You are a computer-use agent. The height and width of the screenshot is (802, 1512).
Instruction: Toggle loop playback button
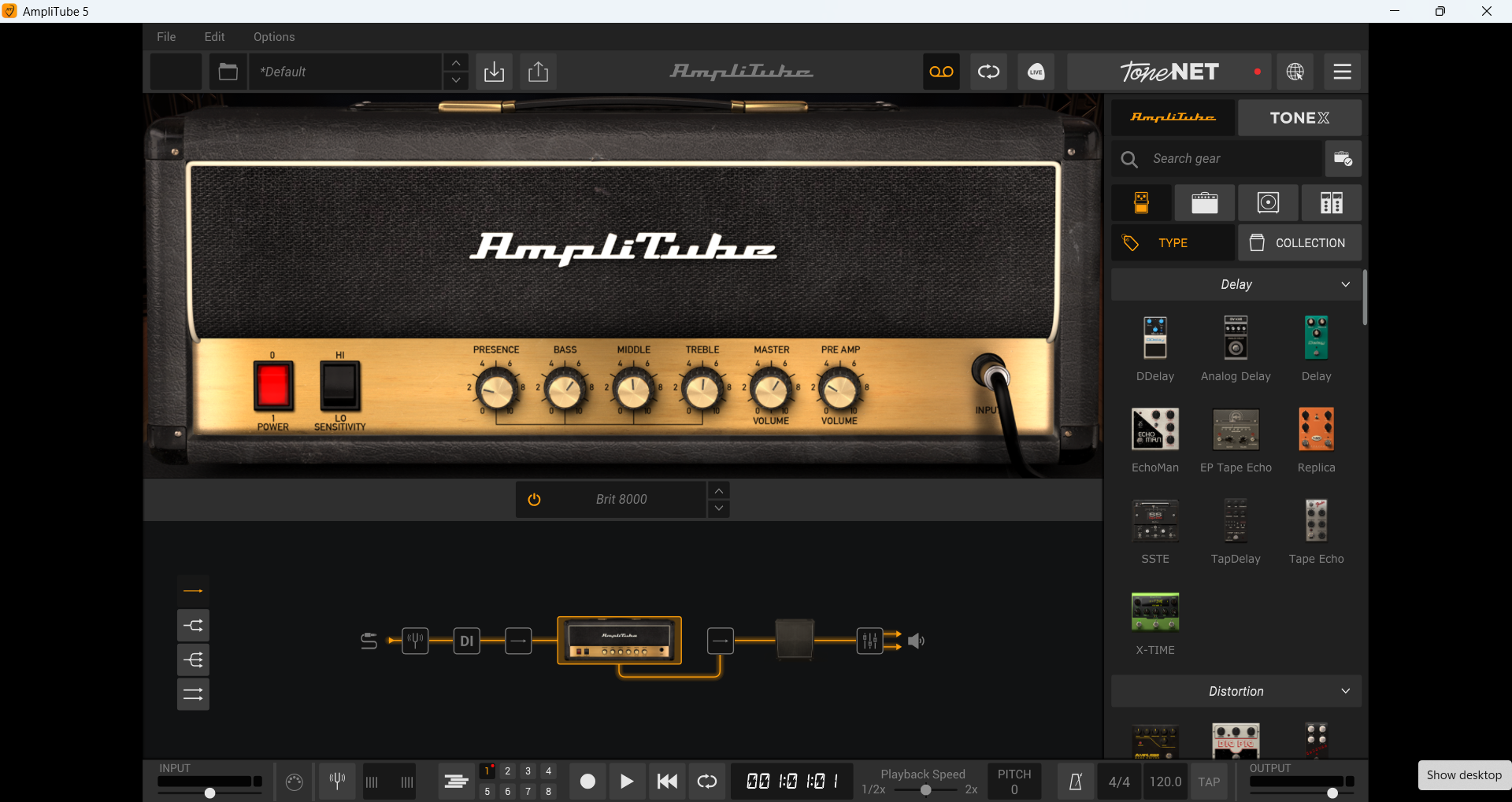707,782
